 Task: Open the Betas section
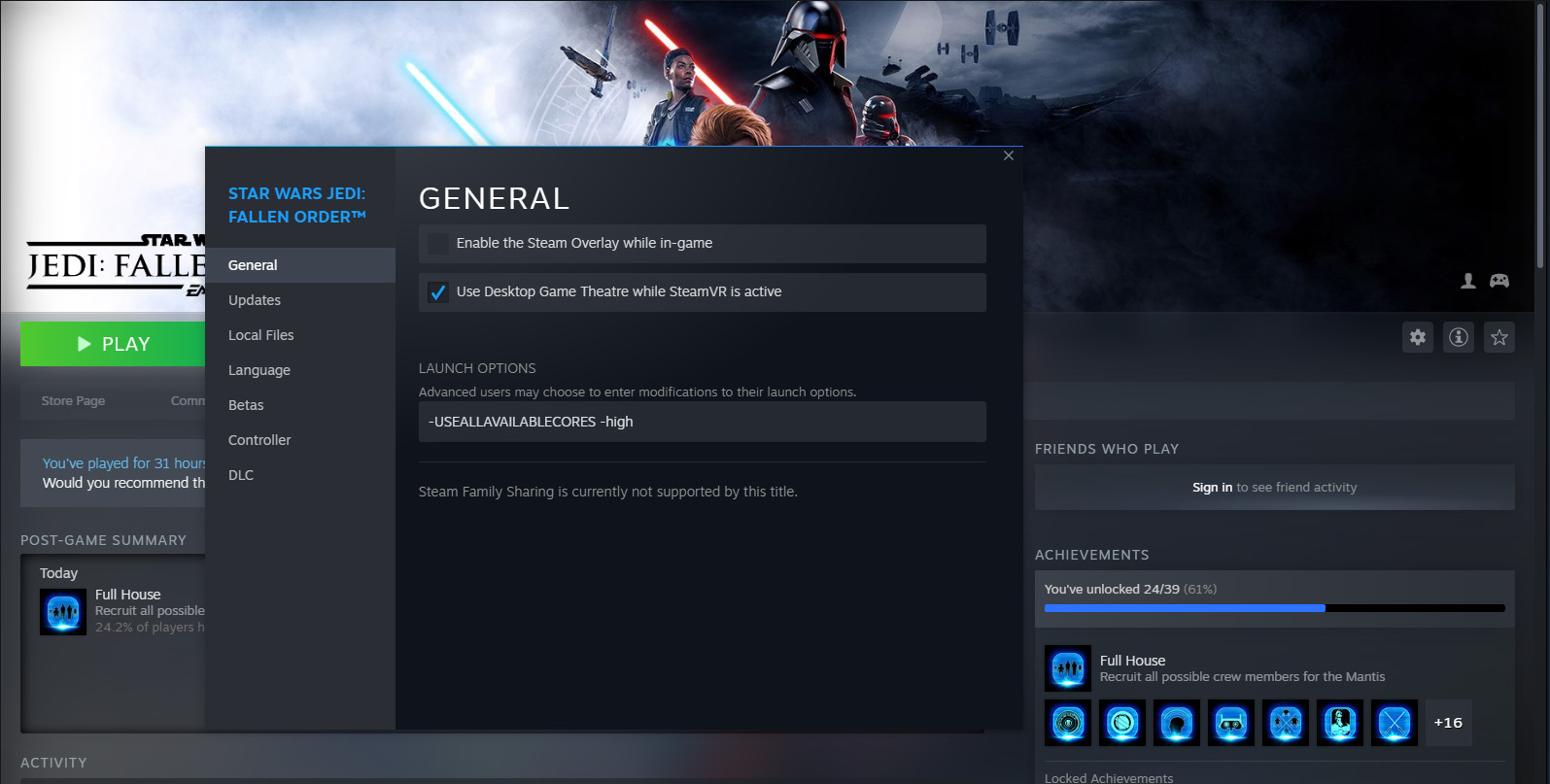(x=300, y=405)
